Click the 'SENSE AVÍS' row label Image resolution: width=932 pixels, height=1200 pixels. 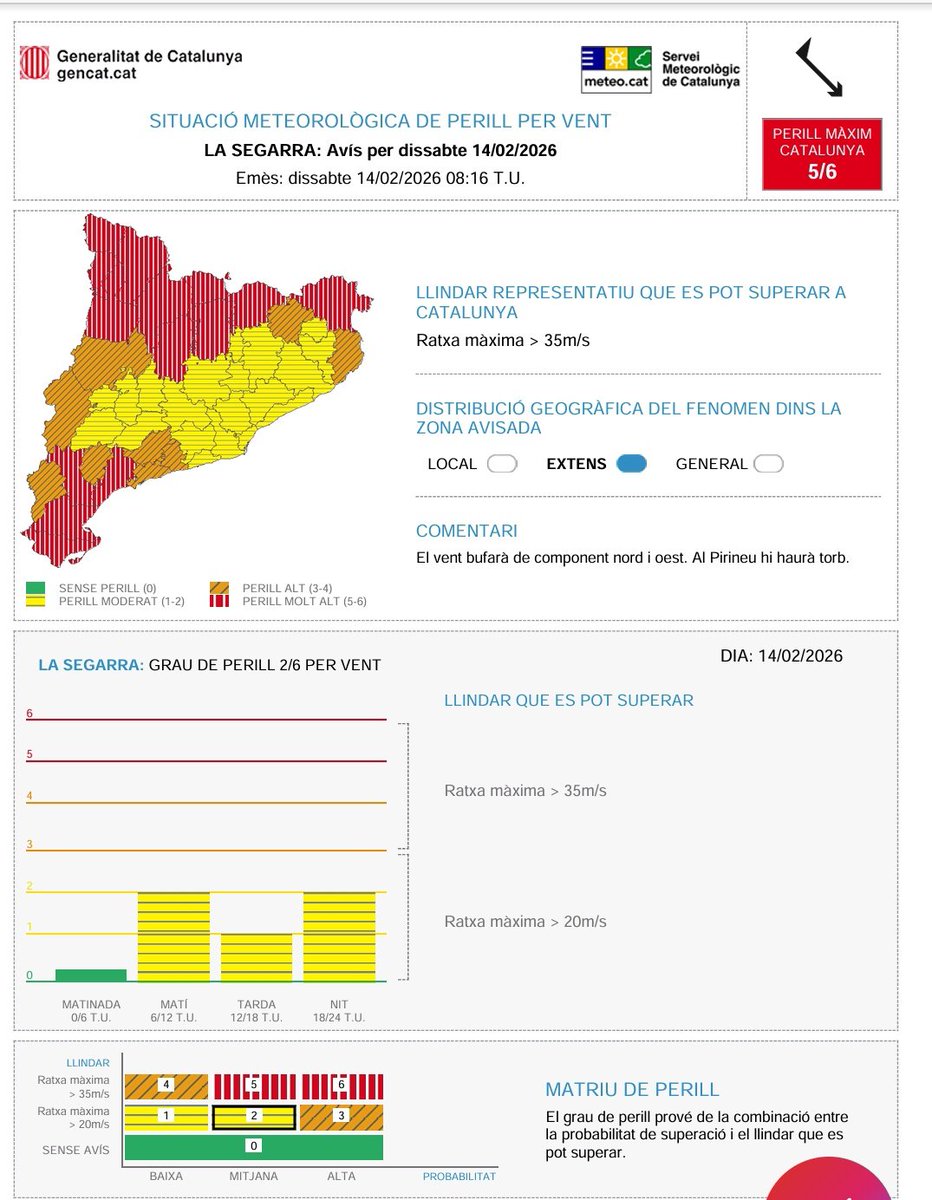tap(76, 1150)
